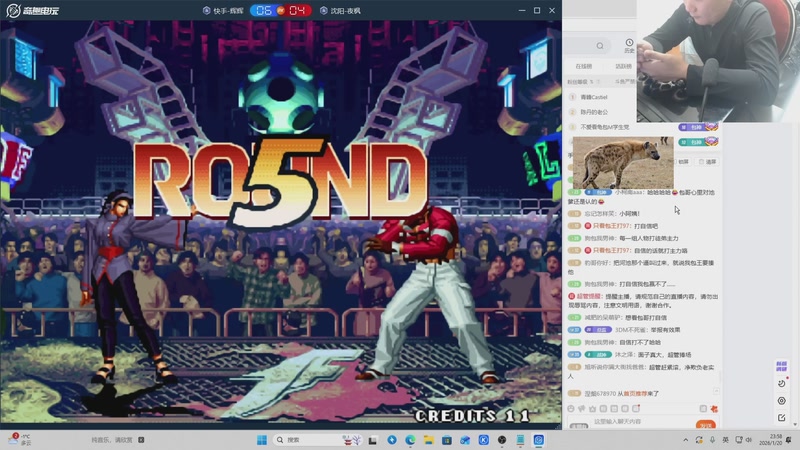Click the game platform logo in title bar
This screenshot has height=450, width=800.
[33, 10]
